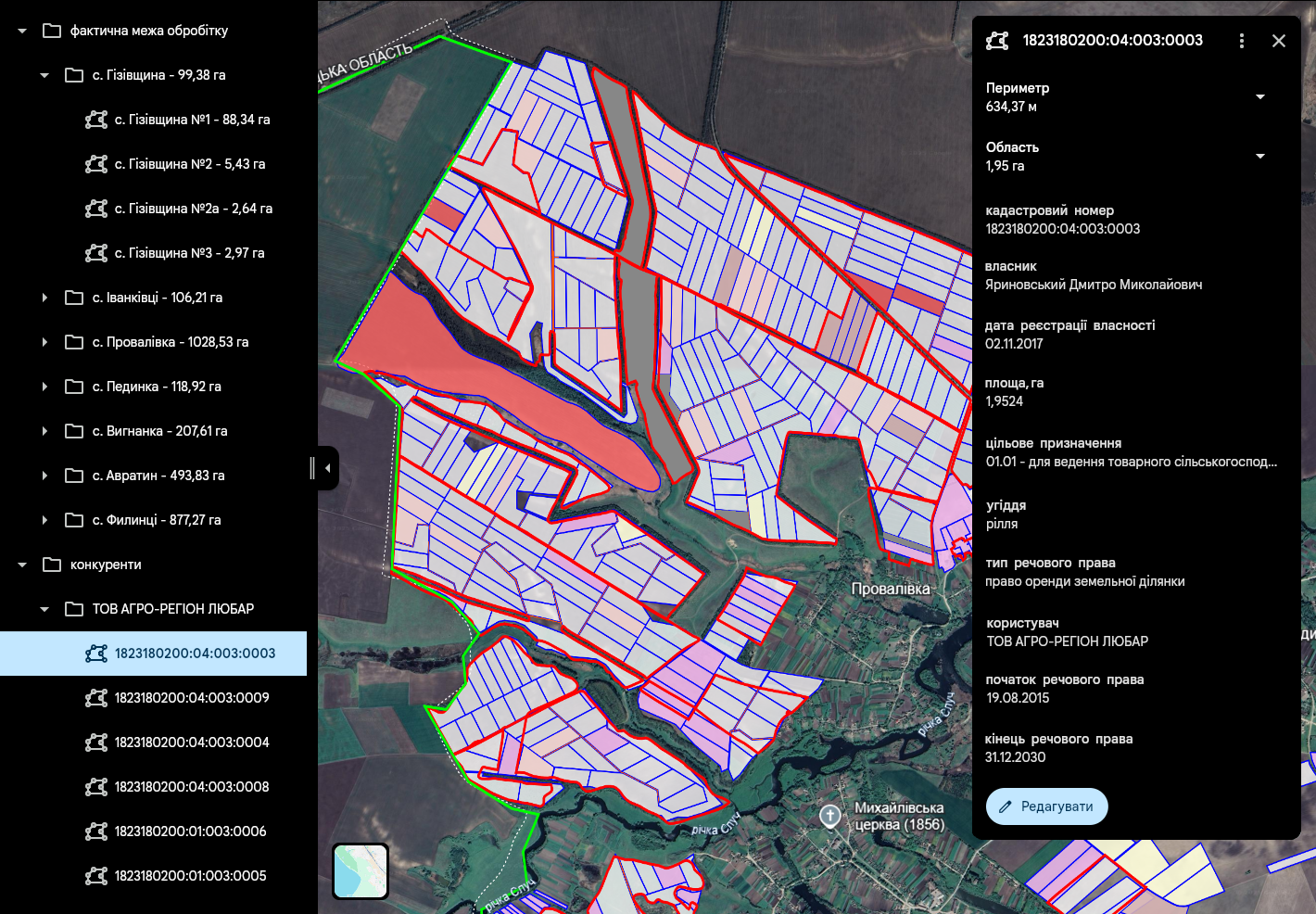The width and height of the screenshot is (1316, 914).
Task: Select parcel 1823180200:04:003:0009 in list
Action: tap(192, 698)
